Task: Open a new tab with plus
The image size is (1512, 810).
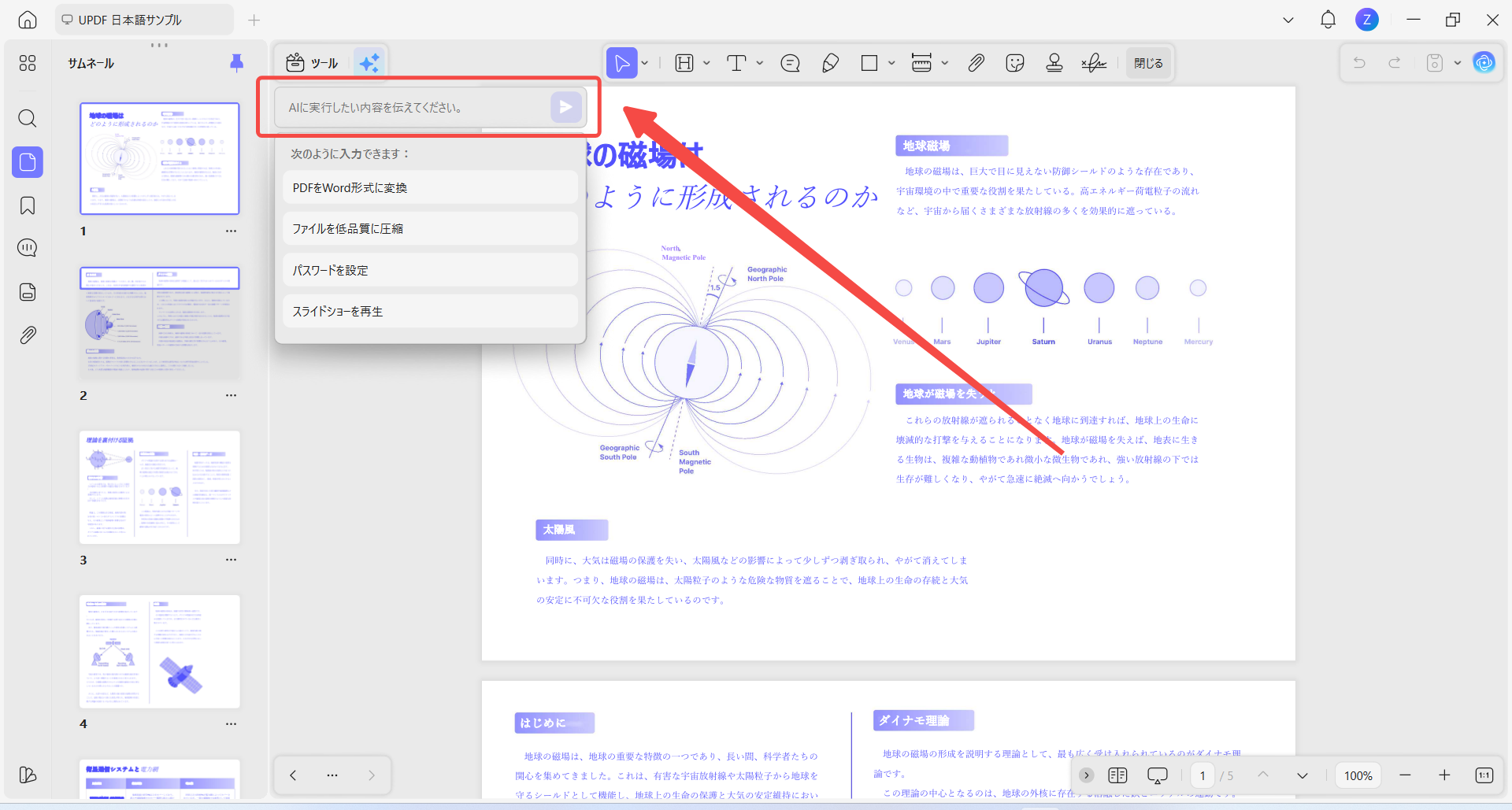Action: click(x=254, y=20)
